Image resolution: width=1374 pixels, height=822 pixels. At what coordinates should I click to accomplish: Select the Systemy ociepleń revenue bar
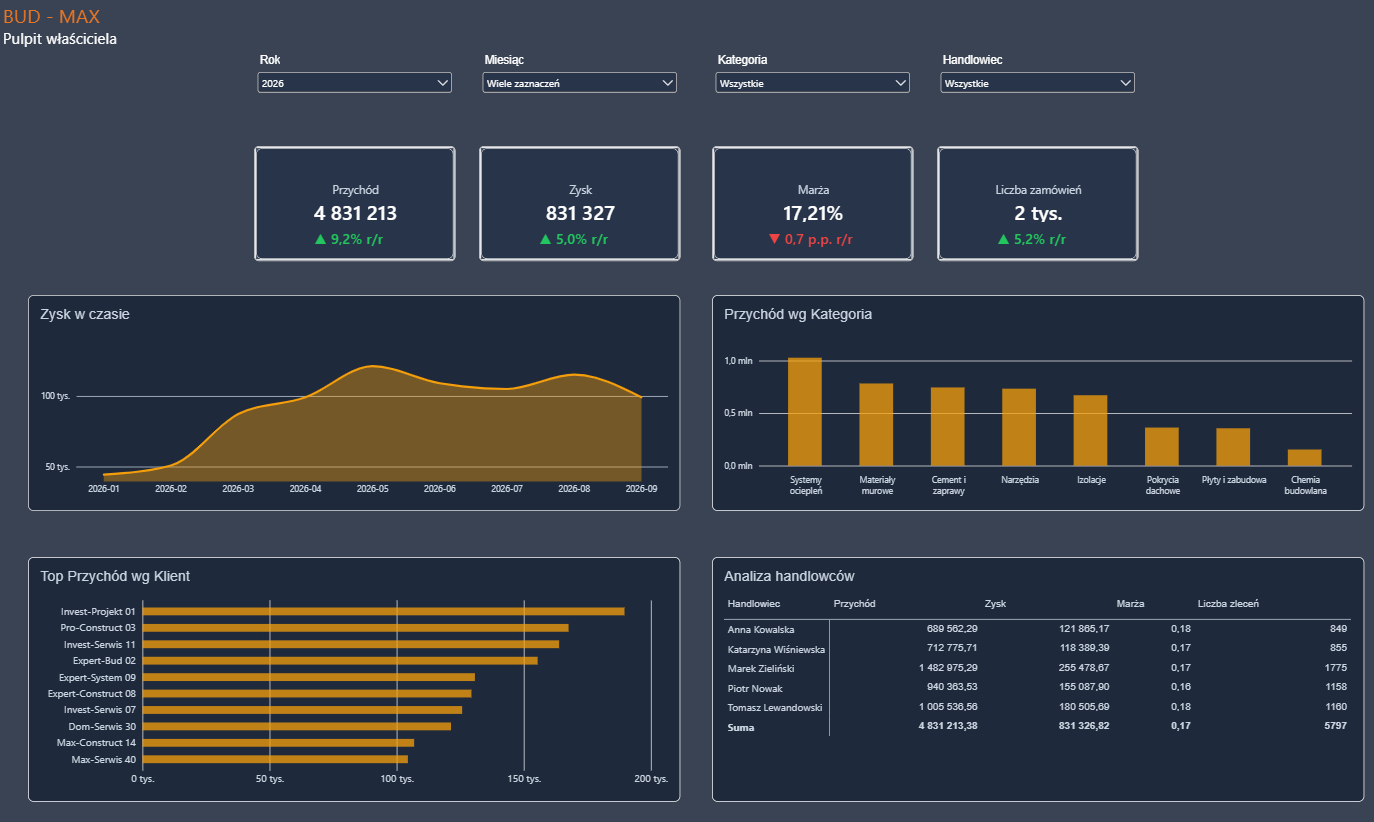click(805, 411)
